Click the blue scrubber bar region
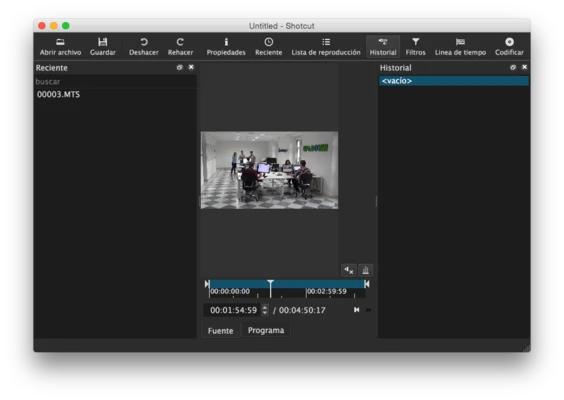This screenshot has width=564, height=400. 287,284
